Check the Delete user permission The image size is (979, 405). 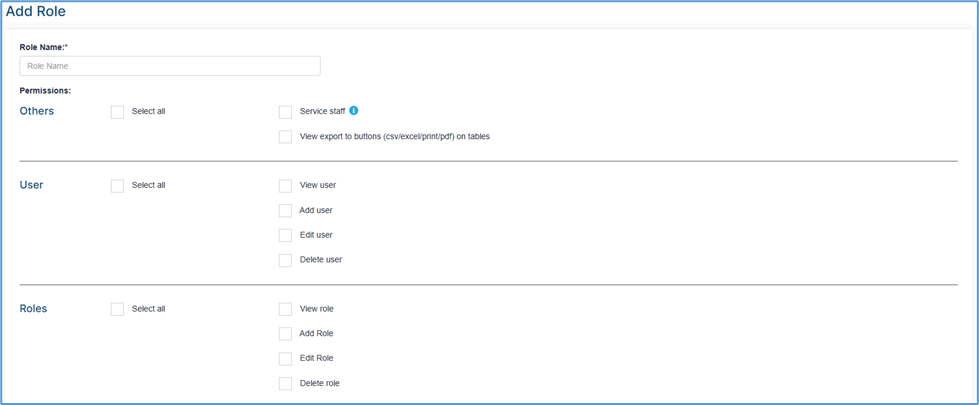click(285, 260)
